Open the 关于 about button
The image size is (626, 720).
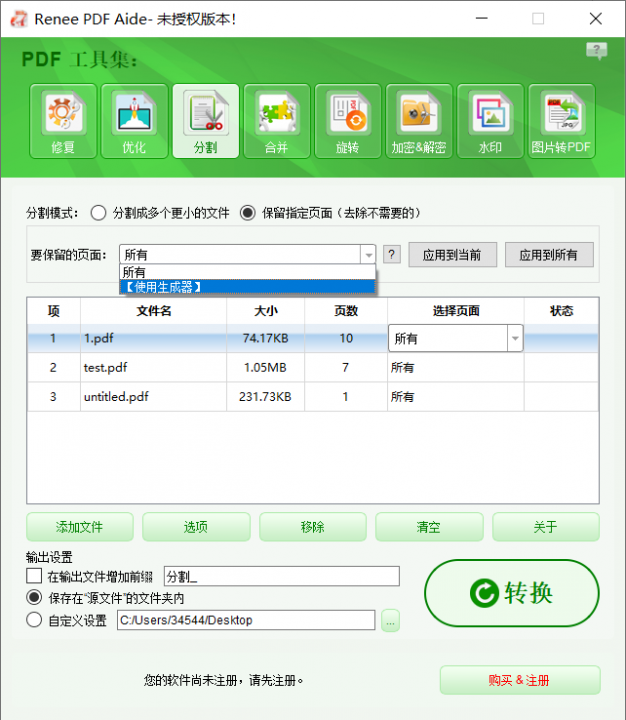(546, 527)
